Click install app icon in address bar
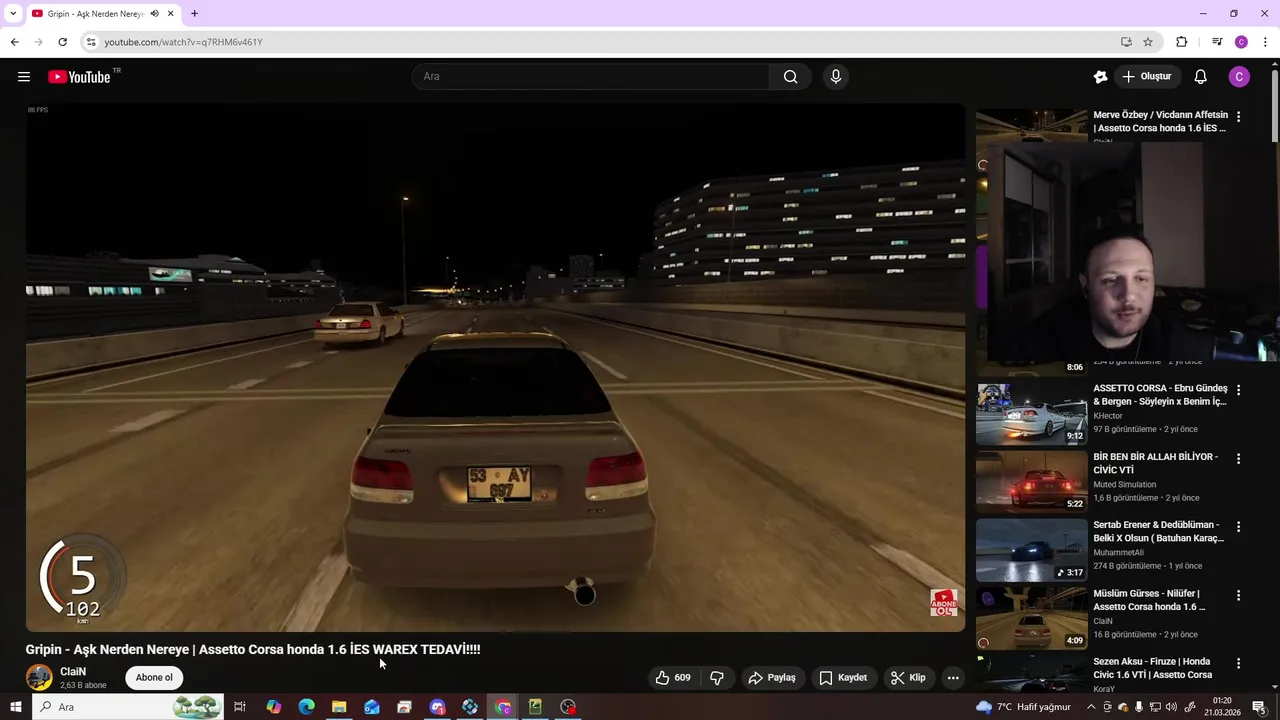The height and width of the screenshot is (720, 1280). coord(1126,42)
